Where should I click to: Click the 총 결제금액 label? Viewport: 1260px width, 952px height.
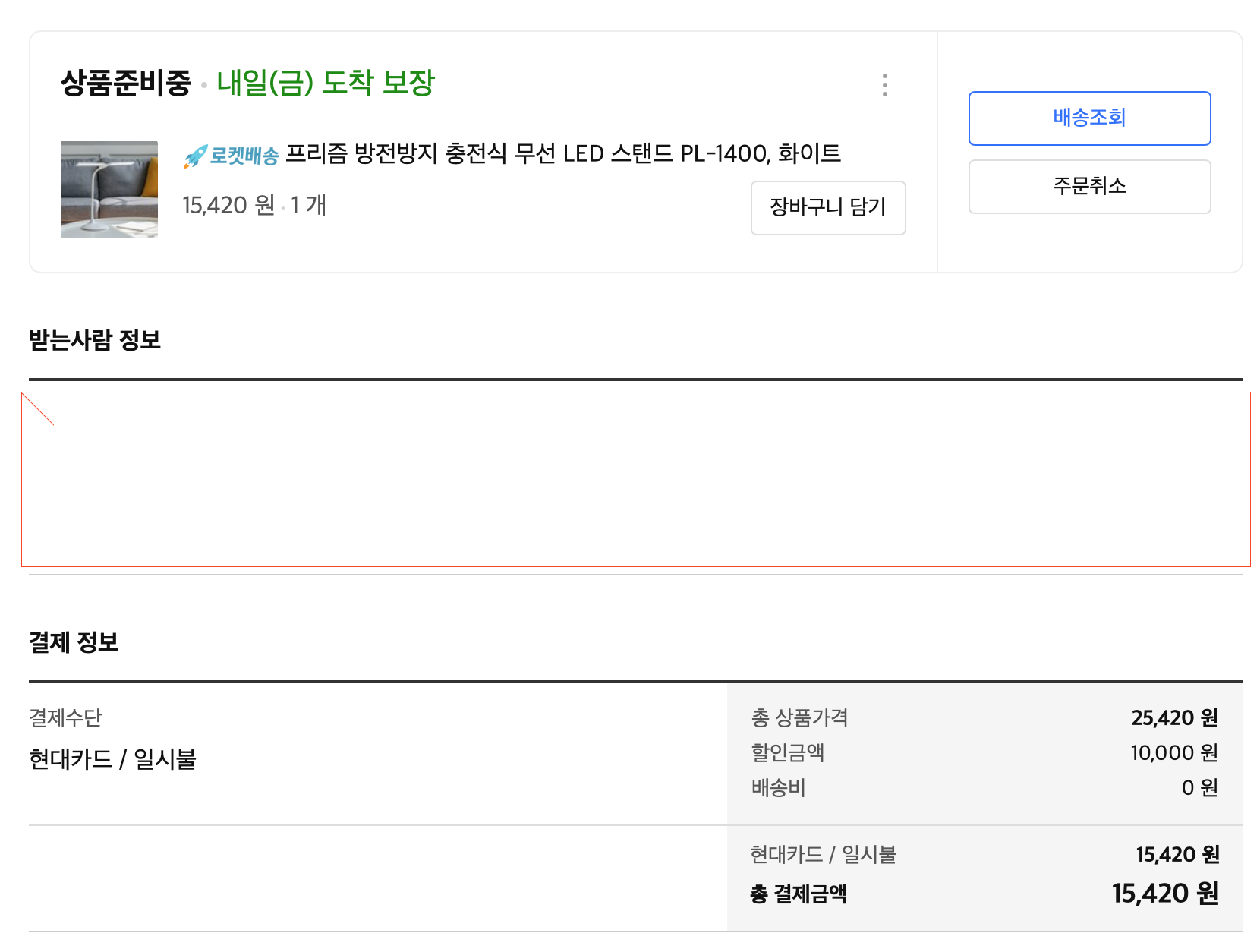coord(799,894)
